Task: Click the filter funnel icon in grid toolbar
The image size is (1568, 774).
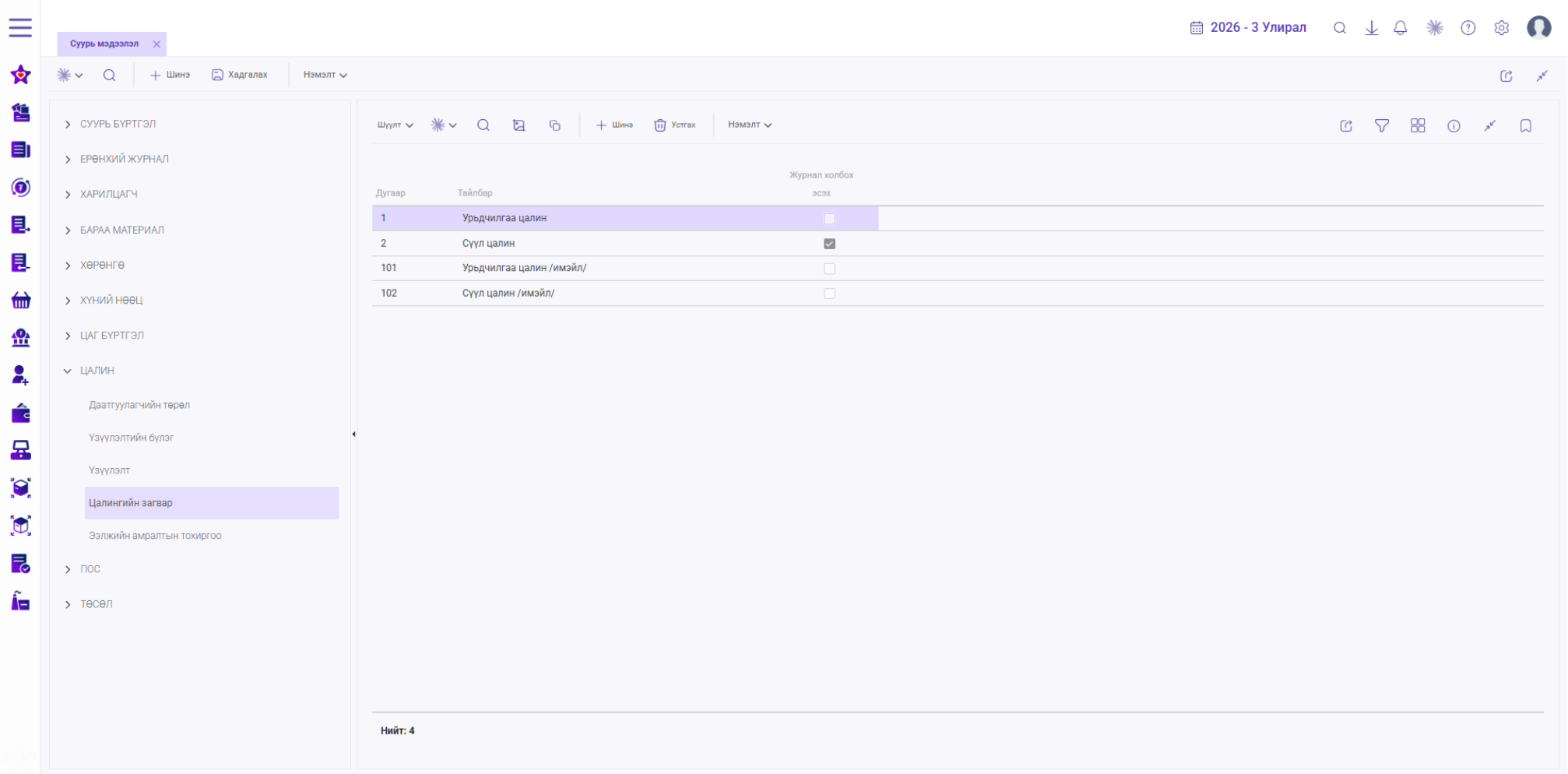Action: pos(1381,125)
